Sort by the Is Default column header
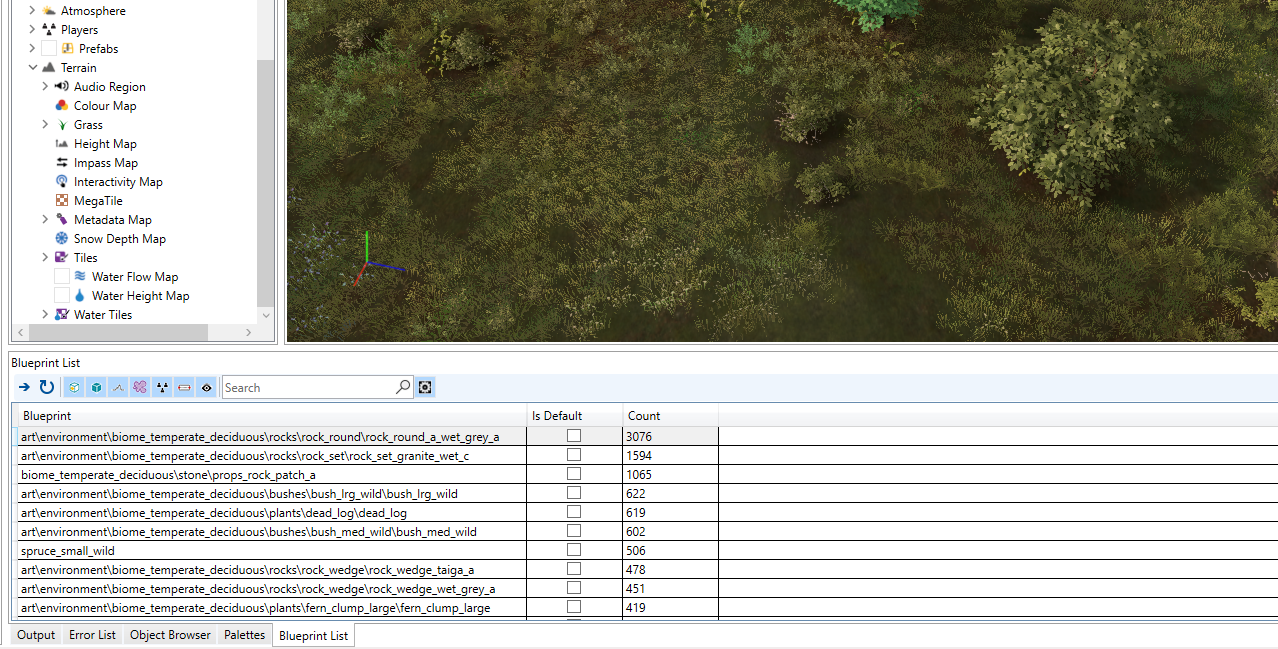 click(575, 415)
